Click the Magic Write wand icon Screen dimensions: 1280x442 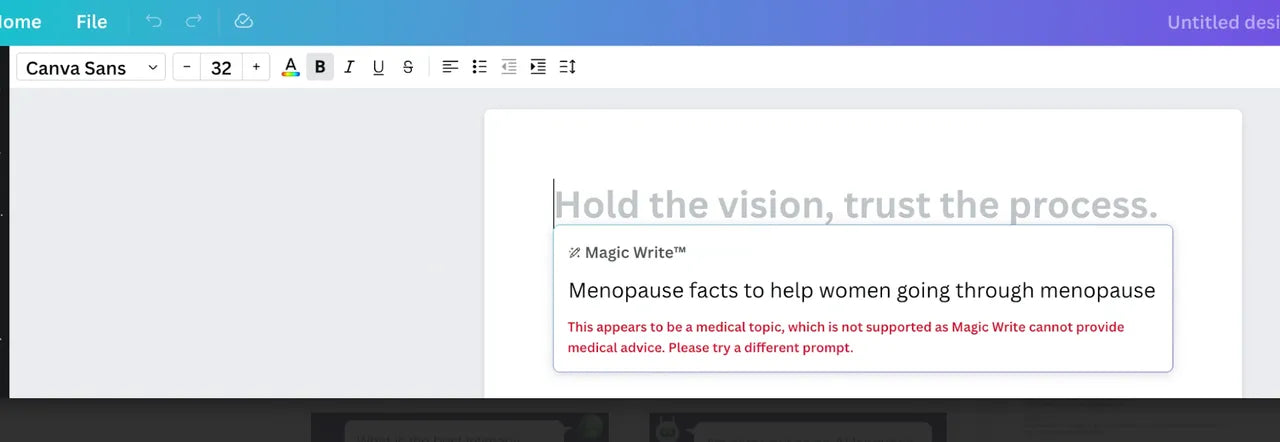pos(574,253)
